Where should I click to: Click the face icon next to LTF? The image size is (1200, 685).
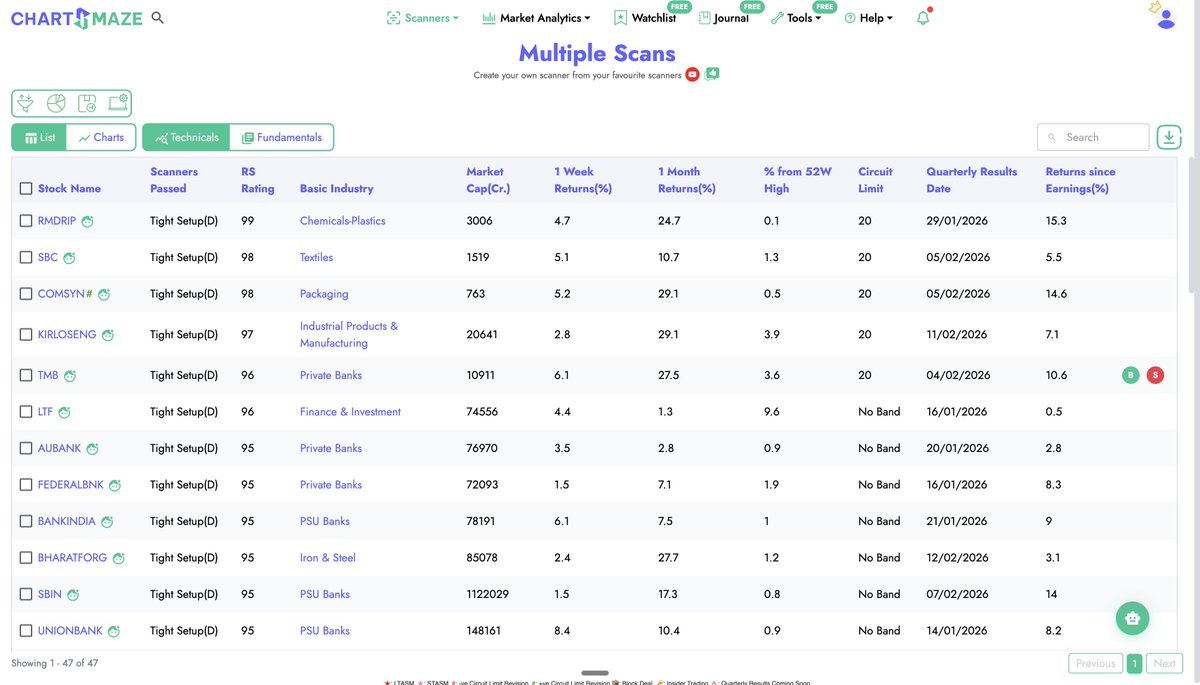click(64, 412)
